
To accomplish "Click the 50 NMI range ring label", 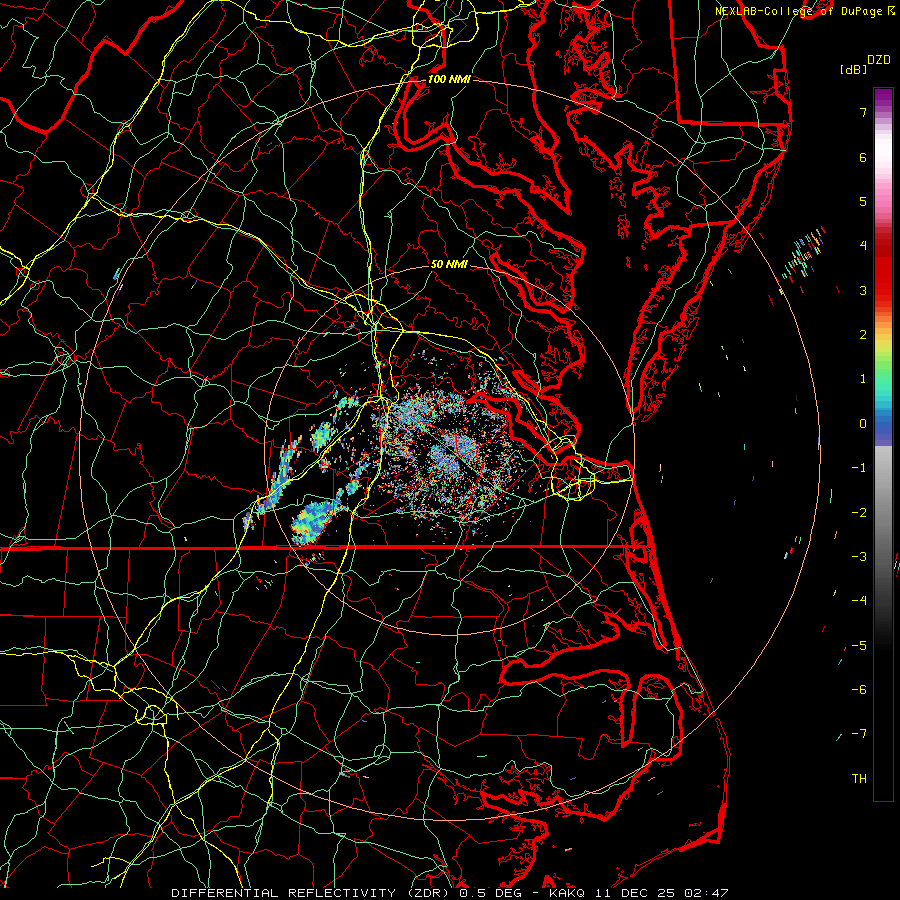I will click(449, 264).
